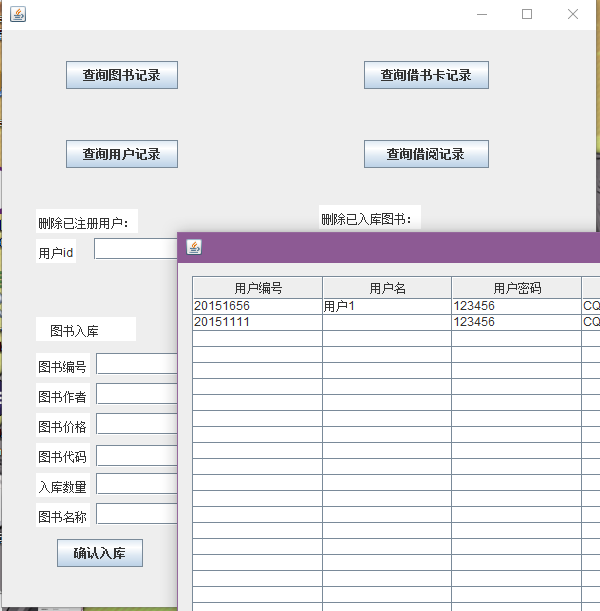Confirm with the 确认入库 button
This screenshot has height=611, width=600.
point(100,553)
